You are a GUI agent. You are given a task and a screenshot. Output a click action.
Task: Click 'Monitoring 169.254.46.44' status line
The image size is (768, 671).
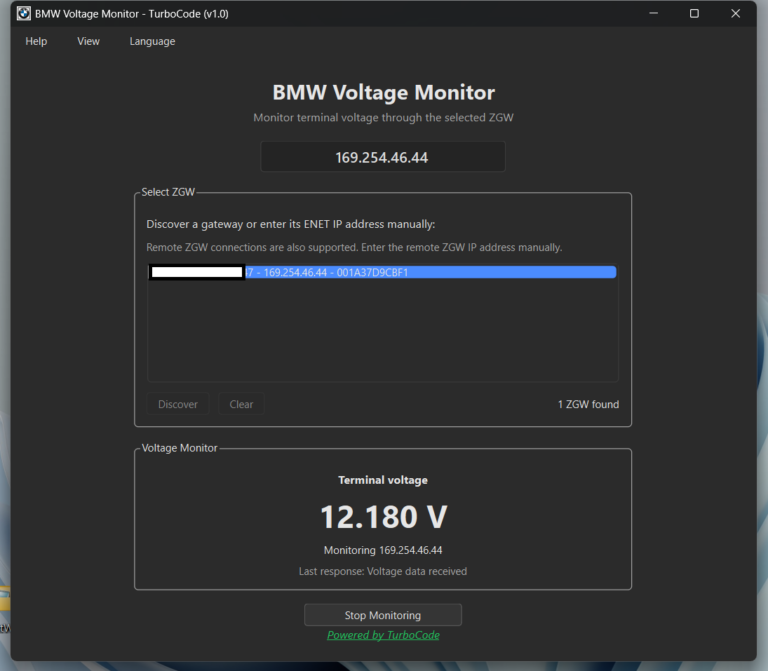[383, 550]
